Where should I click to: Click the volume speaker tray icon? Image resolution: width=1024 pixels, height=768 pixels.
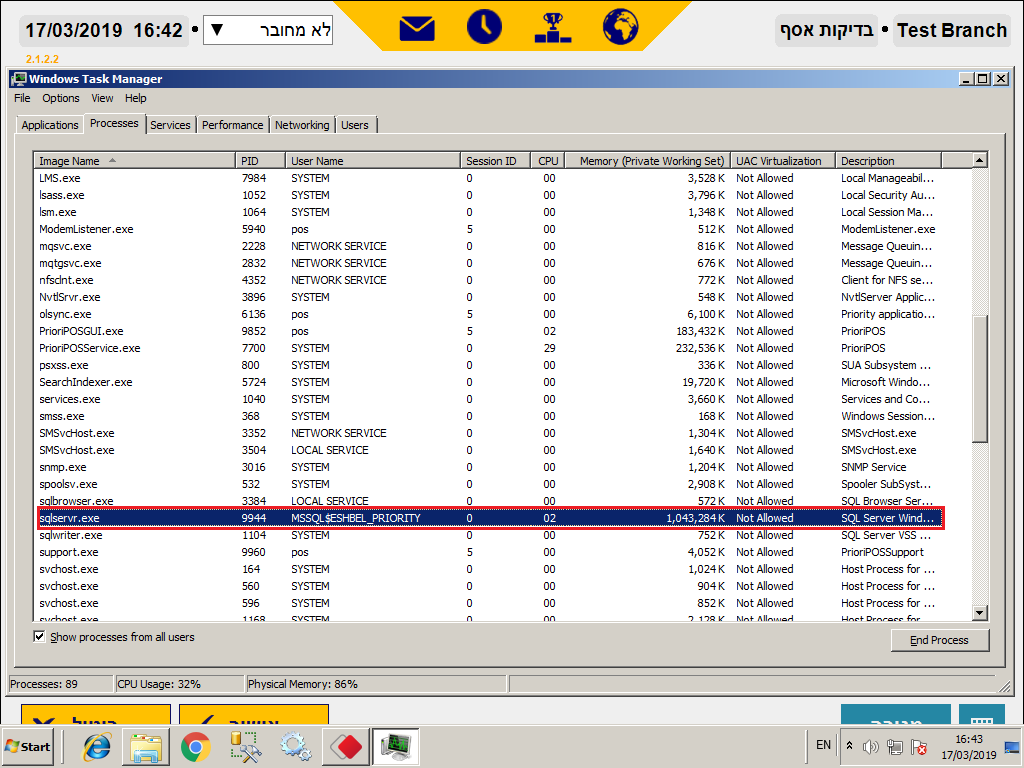pyautogui.click(x=871, y=746)
